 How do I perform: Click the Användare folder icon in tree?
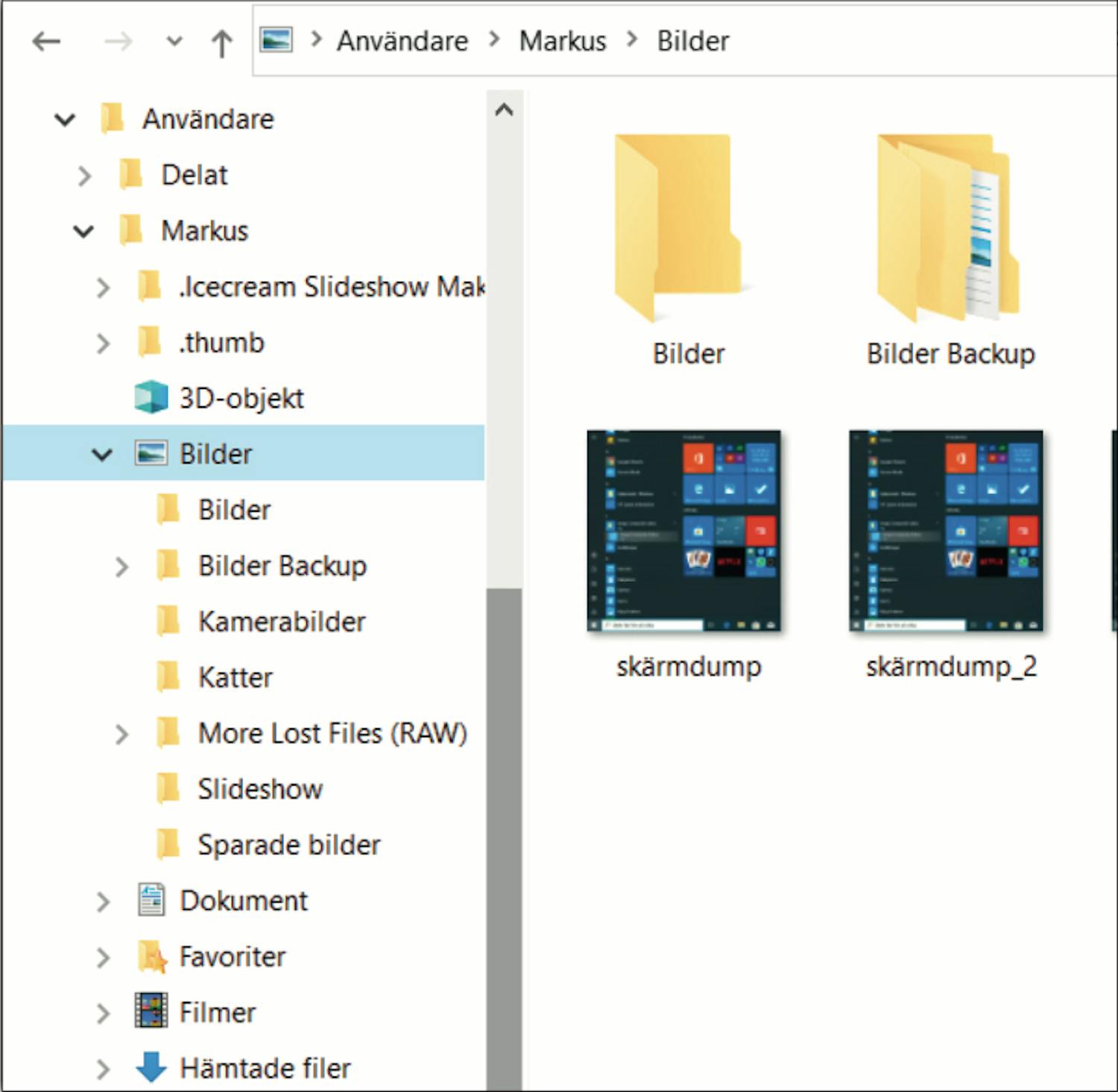point(113,119)
